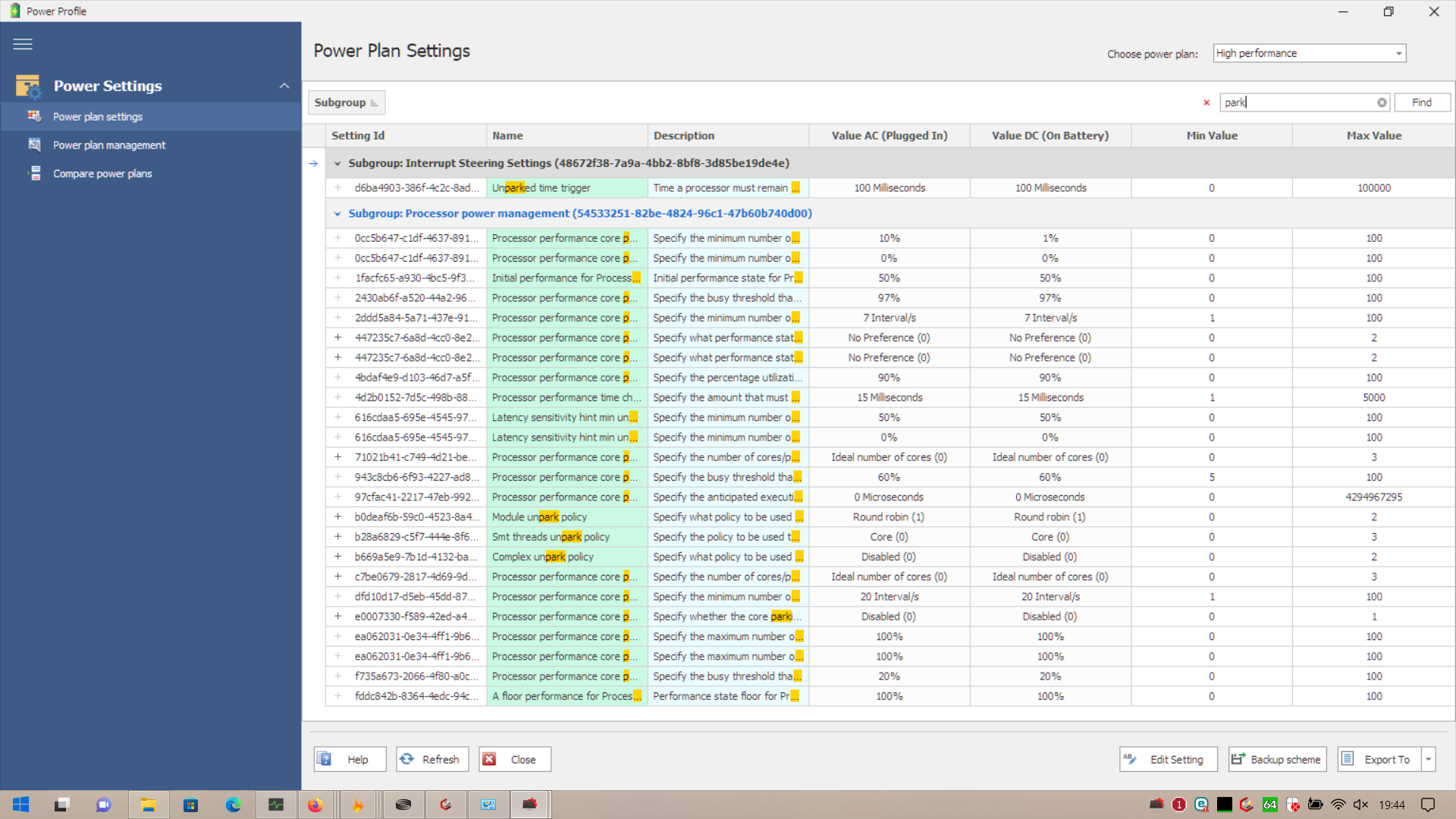The image size is (1456, 819).
Task: Click the Edit Setting pencil icon
Action: tap(1131, 759)
